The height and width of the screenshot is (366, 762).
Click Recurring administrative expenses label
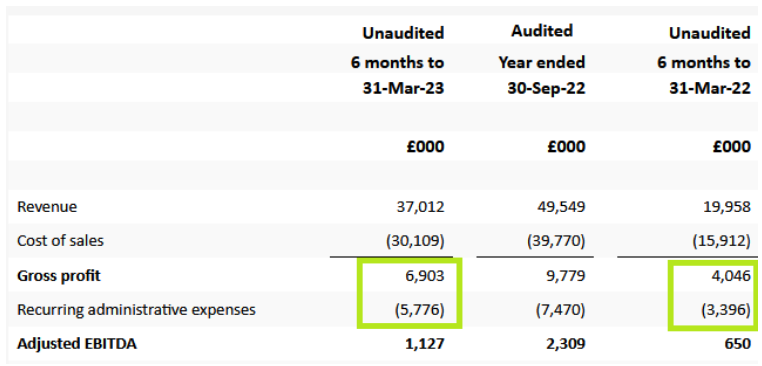[x=136, y=310]
